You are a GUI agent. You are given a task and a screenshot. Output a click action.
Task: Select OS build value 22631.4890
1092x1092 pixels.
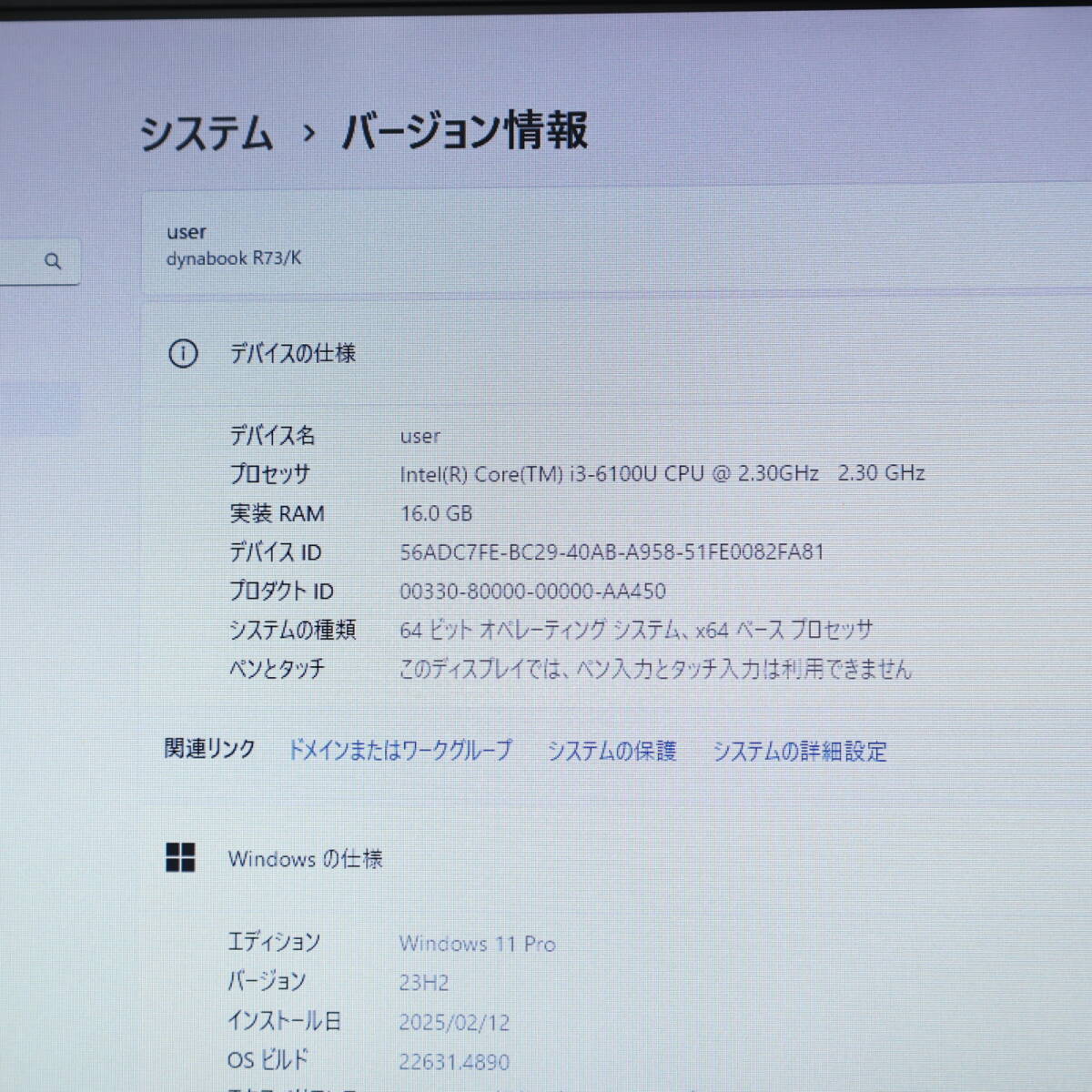tap(454, 1061)
